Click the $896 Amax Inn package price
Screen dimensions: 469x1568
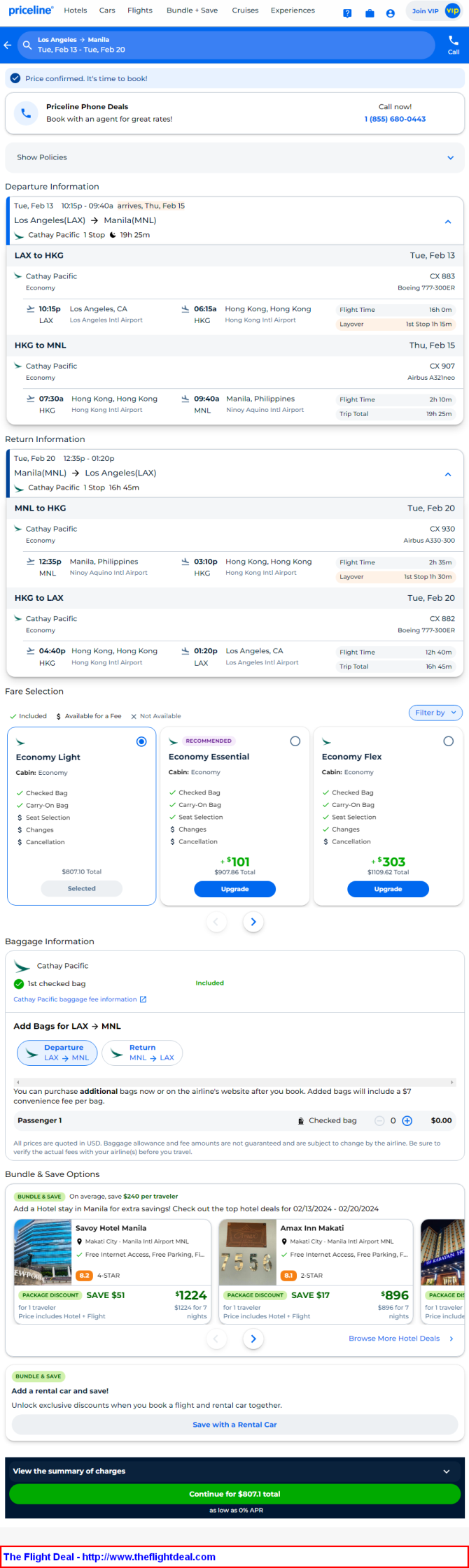click(395, 1295)
